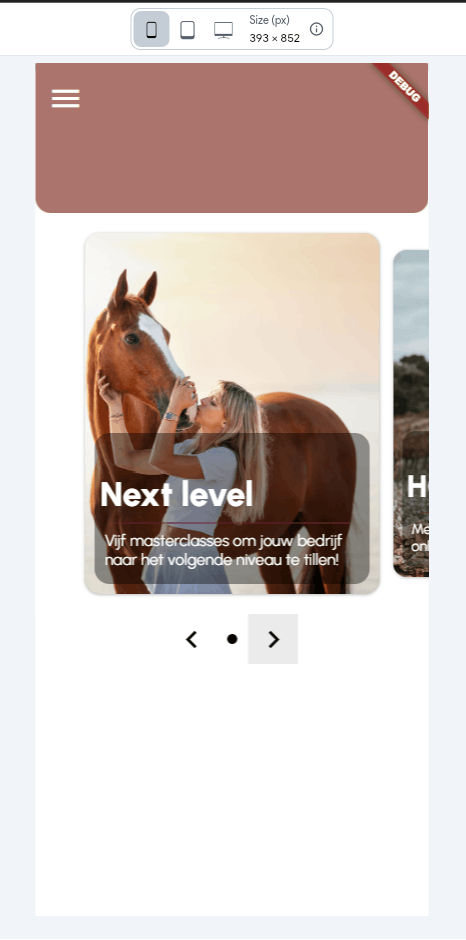Switch to the desktop monitor preview icon

tap(223, 29)
